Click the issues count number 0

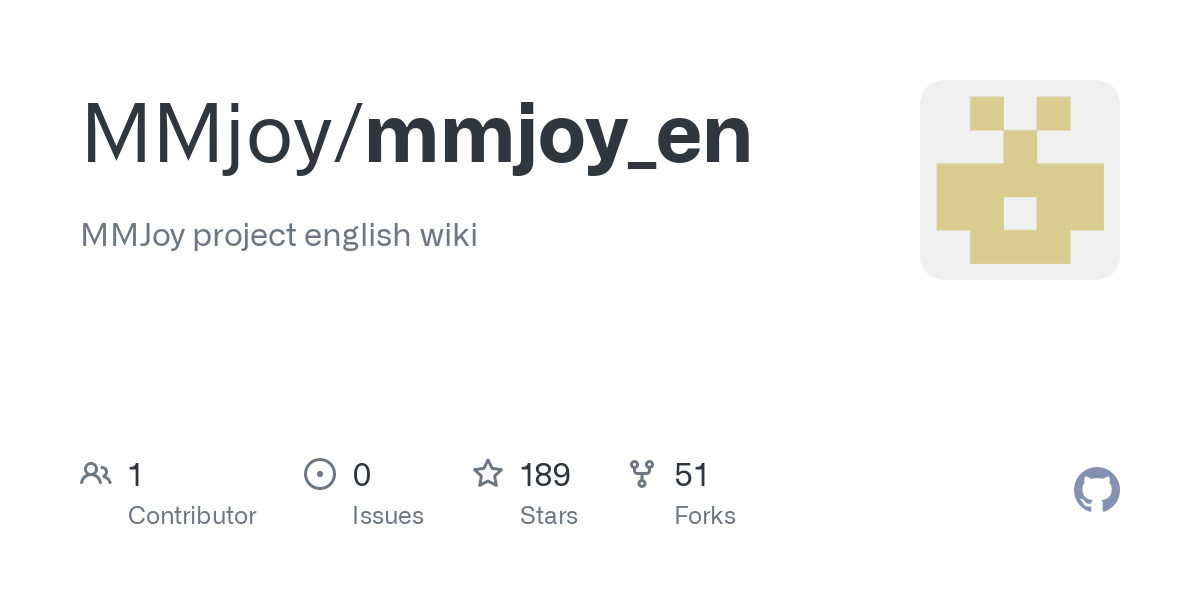362,475
